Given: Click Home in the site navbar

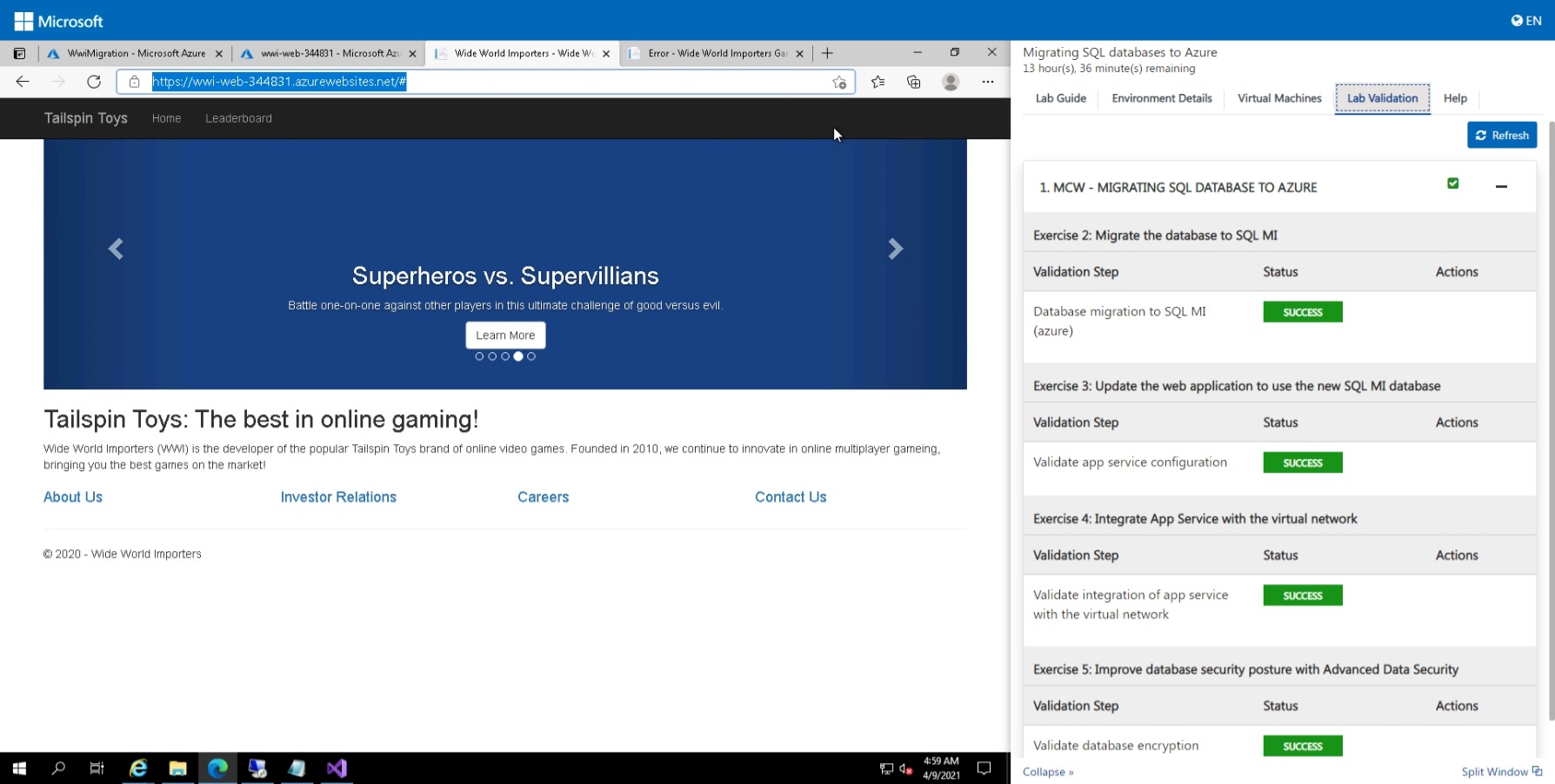Looking at the screenshot, I should point(166,118).
